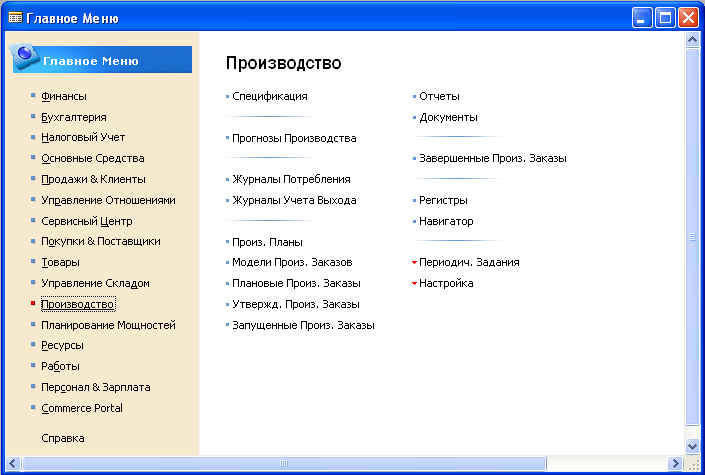Open the Отчеты item
705x475 pixels.
pos(439,96)
